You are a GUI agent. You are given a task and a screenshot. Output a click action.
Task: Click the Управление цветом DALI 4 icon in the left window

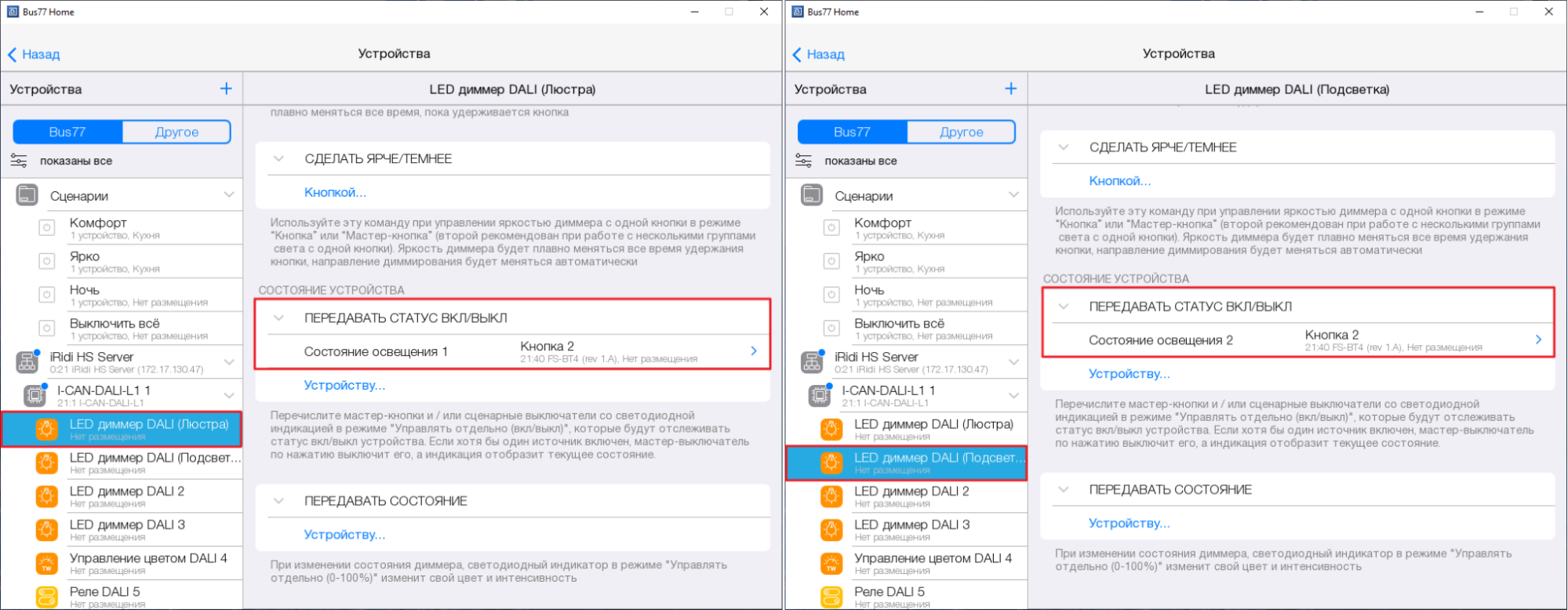click(x=47, y=564)
